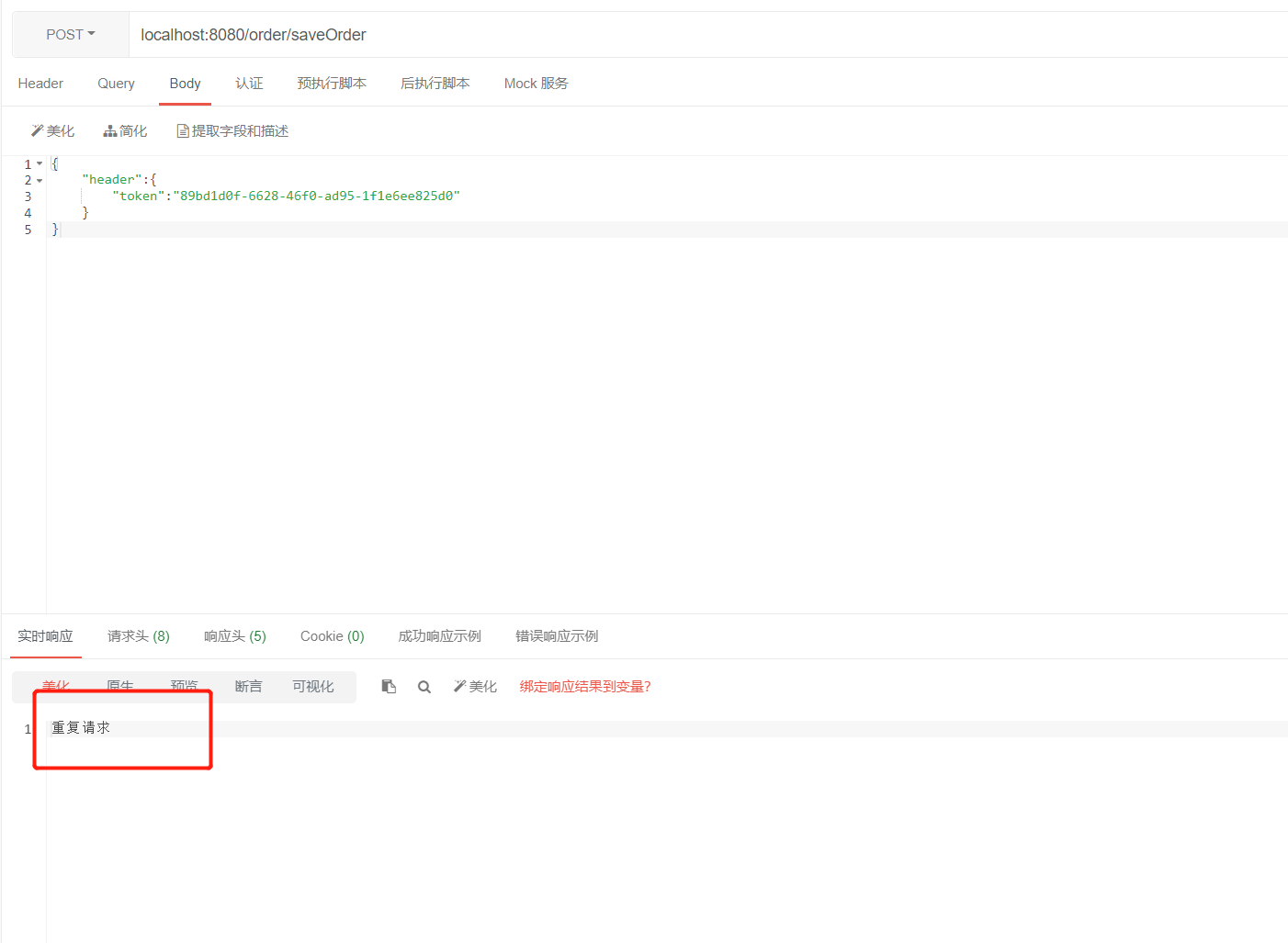The width and height of the screenshot is (1288, 943).
Task: Open the 请求头 (8) tab
Action: click(x=139, y=636)
